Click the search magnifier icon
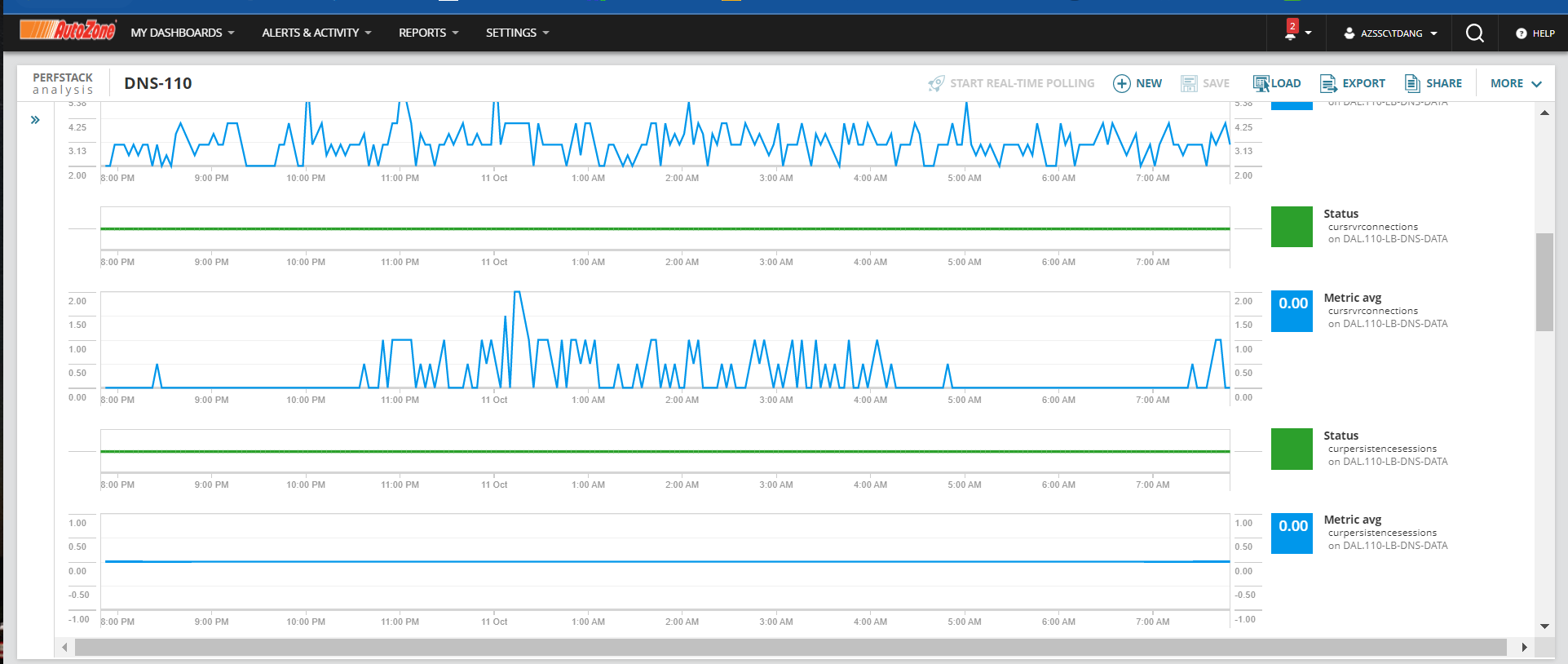This screenshot has height=664, width=1568. pos(1474,33)
